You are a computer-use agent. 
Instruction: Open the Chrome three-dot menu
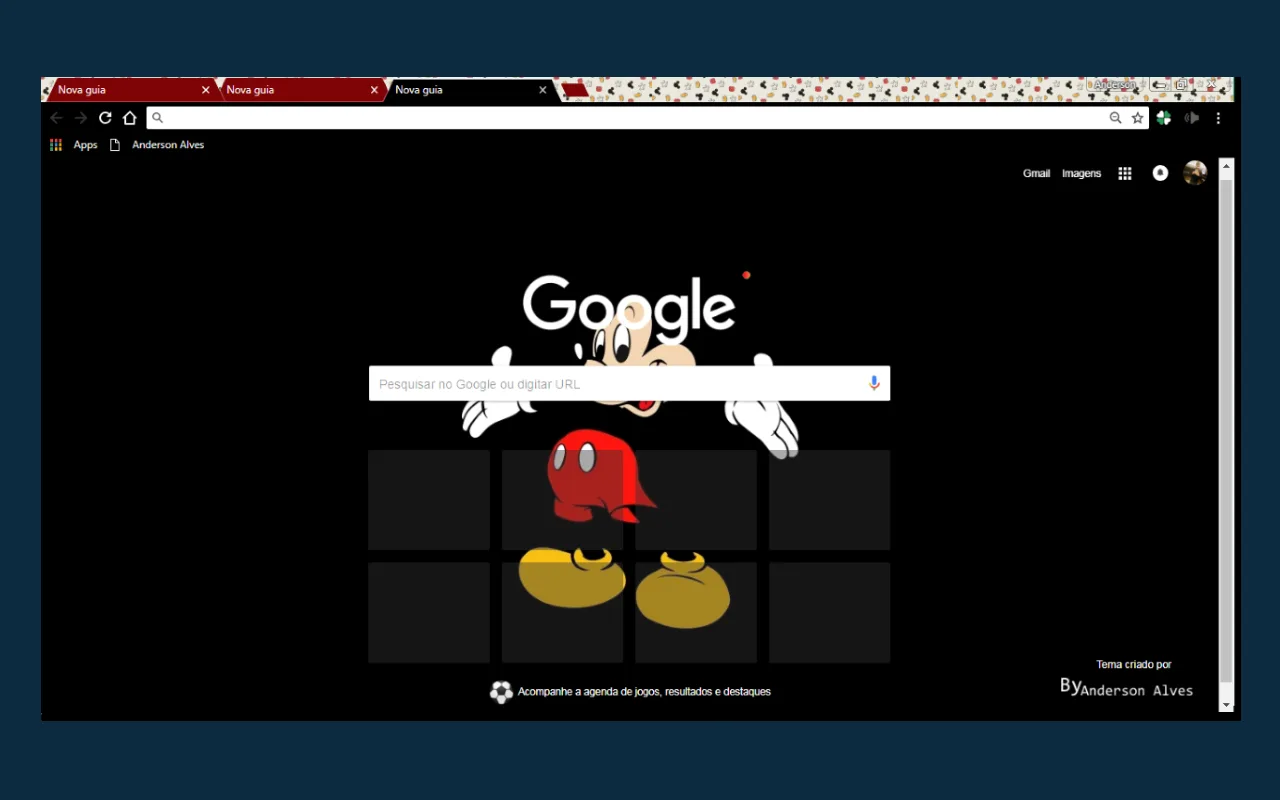point(1218,118)
